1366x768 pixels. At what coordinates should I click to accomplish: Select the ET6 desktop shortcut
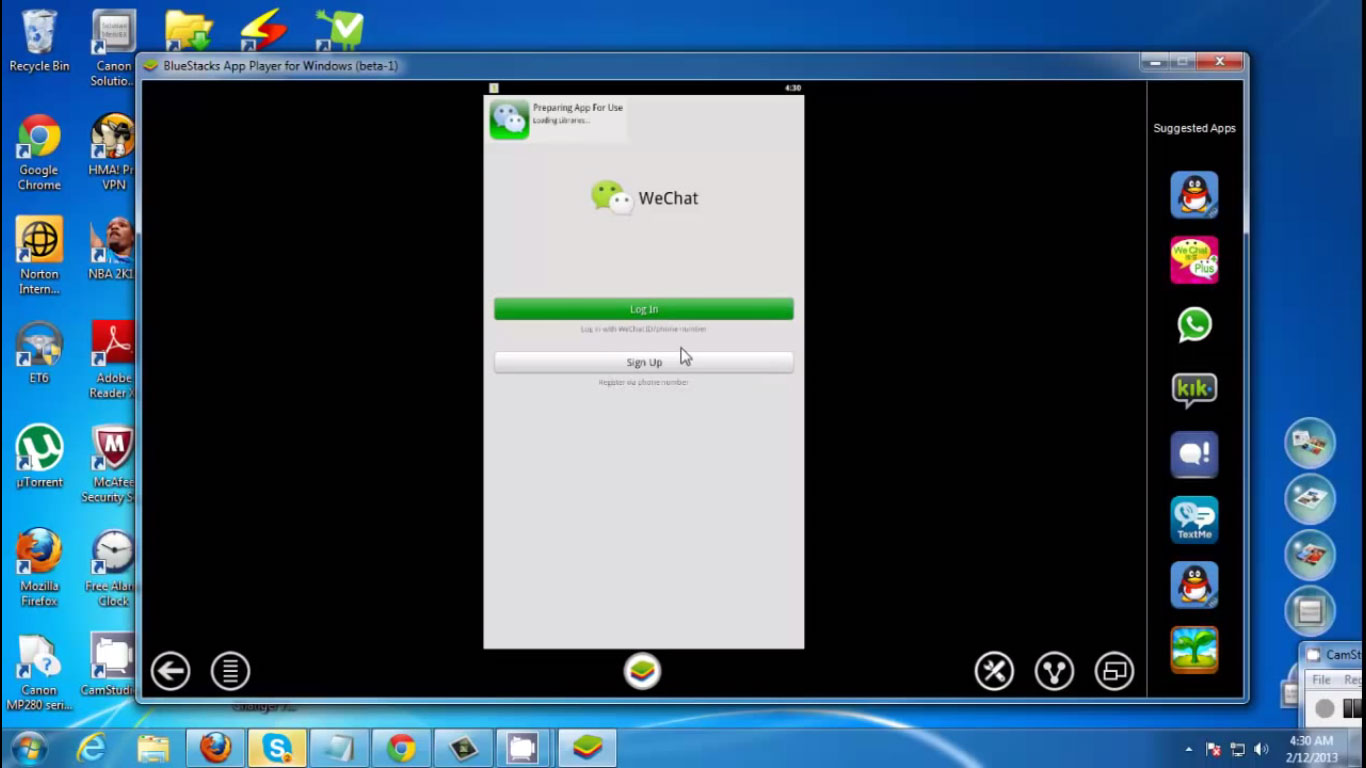point(39,352)
